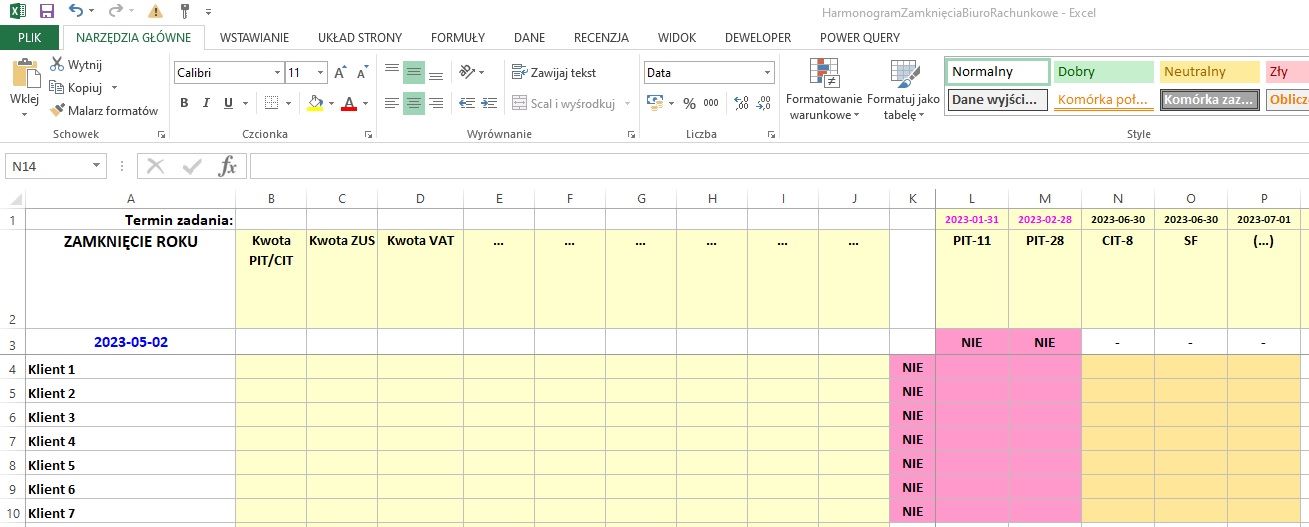
Task: Expand the fill color dropdown arrow
Action: click(x=331, y=103)
